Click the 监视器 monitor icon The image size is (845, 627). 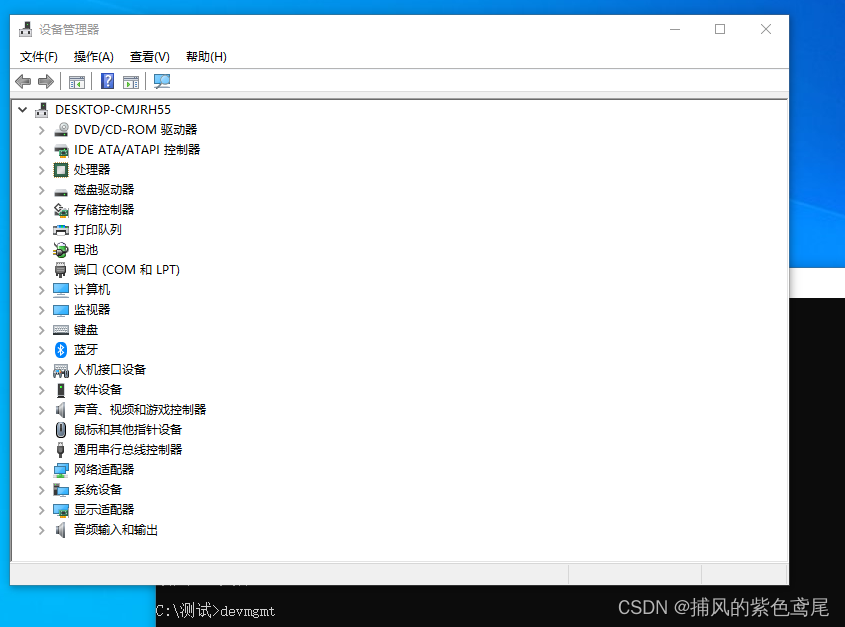61,310
